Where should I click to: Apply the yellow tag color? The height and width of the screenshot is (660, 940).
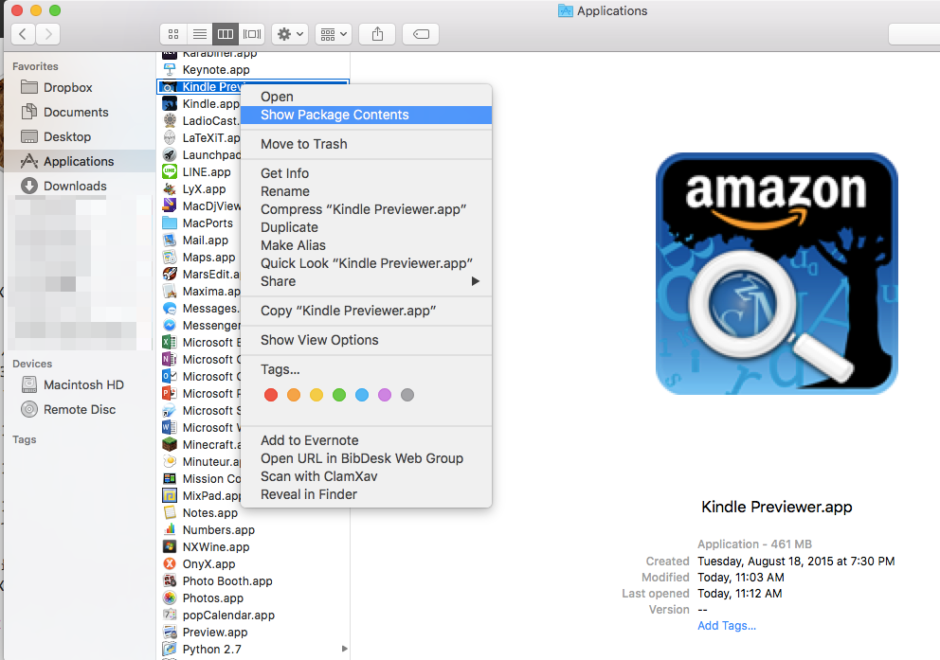(x=317, y=394)
